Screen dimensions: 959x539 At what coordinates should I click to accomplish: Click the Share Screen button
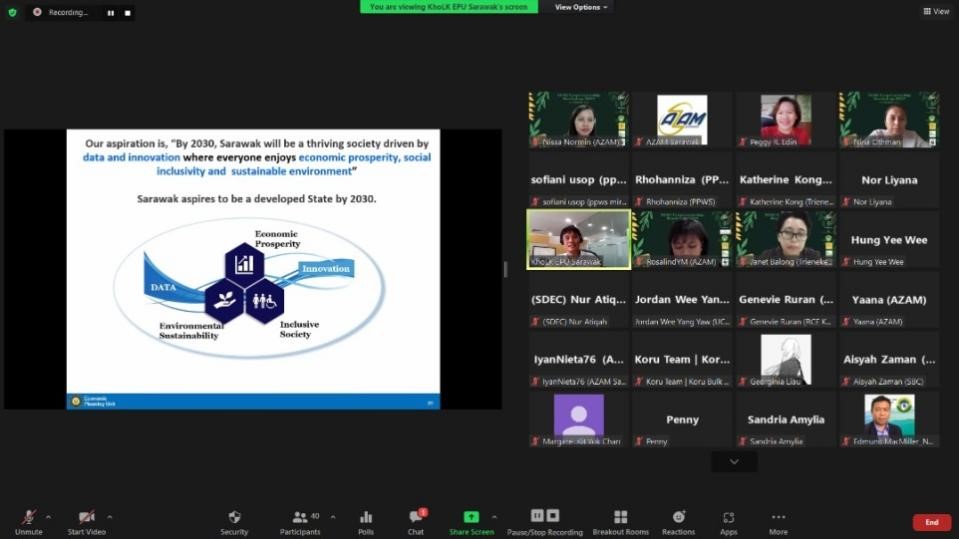[x=471, y=521]
